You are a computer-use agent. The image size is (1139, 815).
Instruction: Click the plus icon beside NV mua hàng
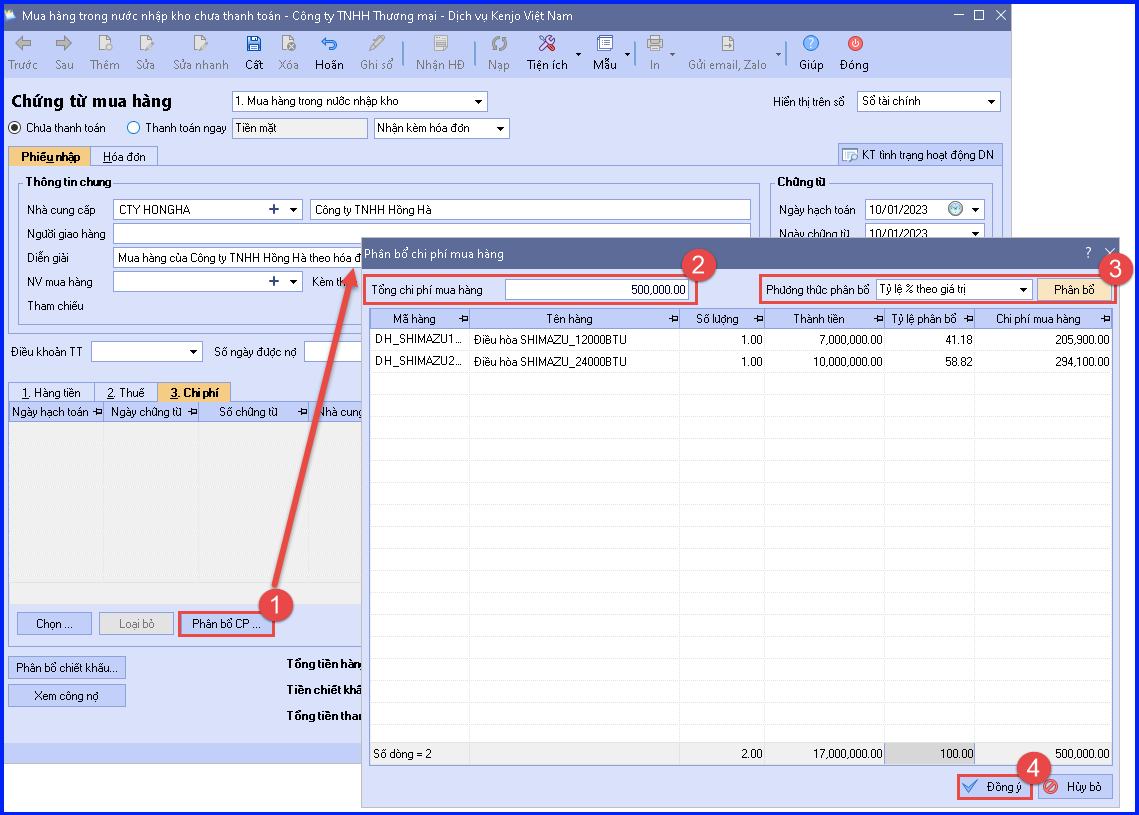pos(274,281)
